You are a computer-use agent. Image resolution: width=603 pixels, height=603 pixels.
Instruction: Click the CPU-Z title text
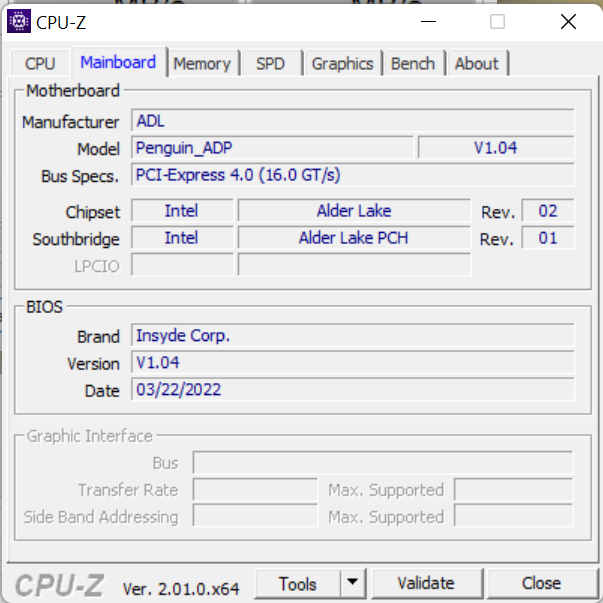[x=61, y=22]
